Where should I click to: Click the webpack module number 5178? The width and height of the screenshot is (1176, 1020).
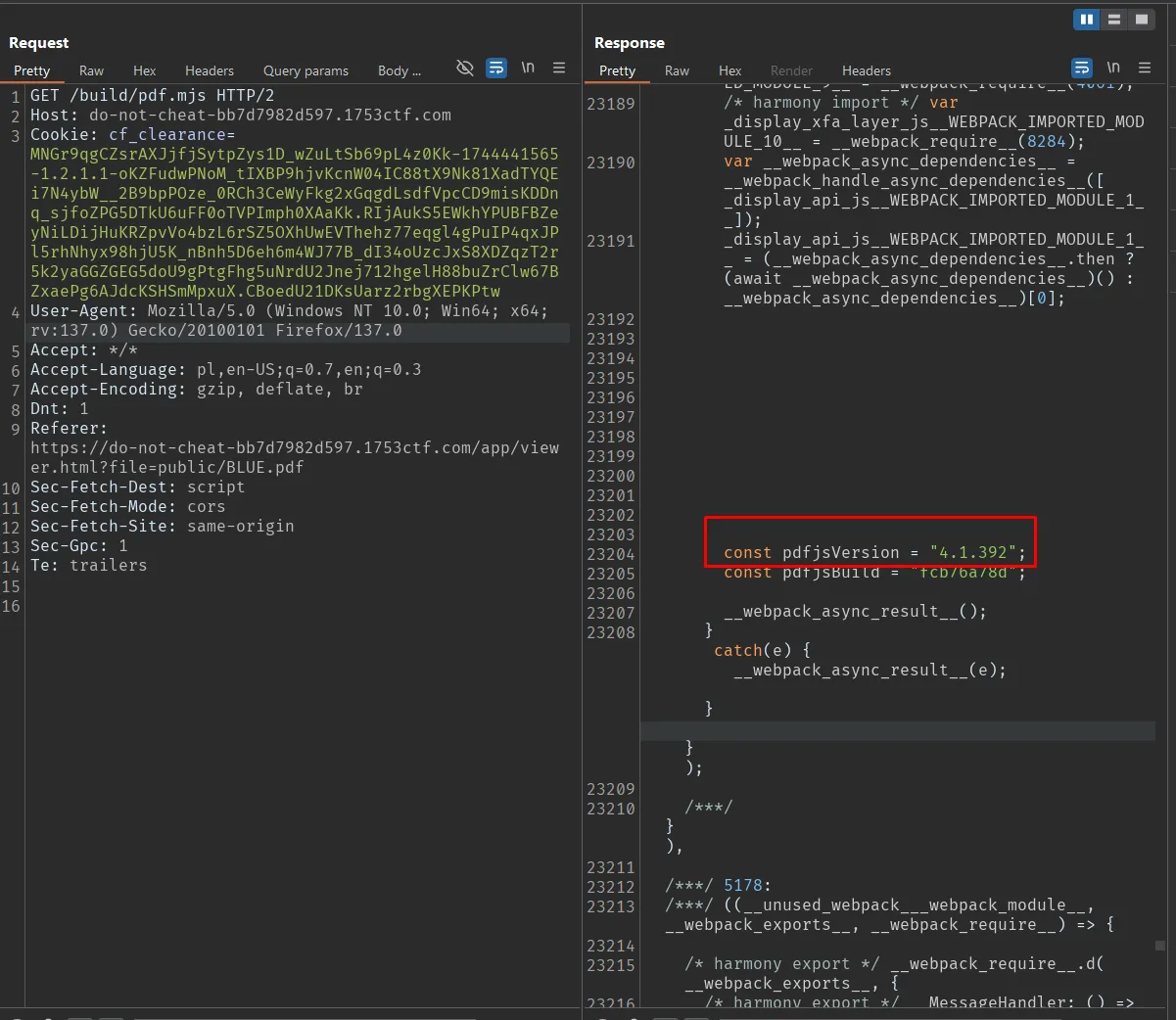pos(743,886)
